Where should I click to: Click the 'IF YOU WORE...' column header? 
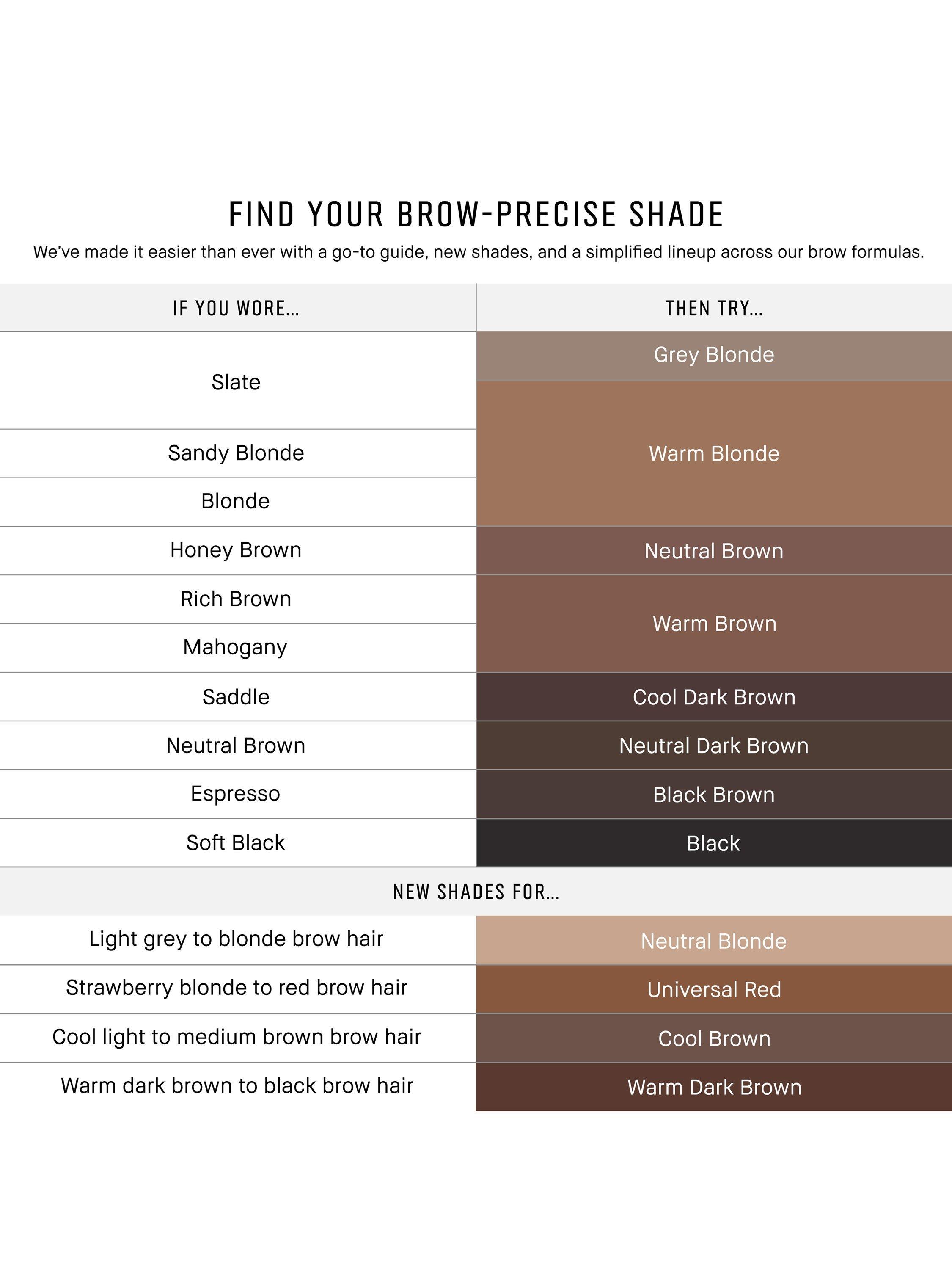(236, 308)
